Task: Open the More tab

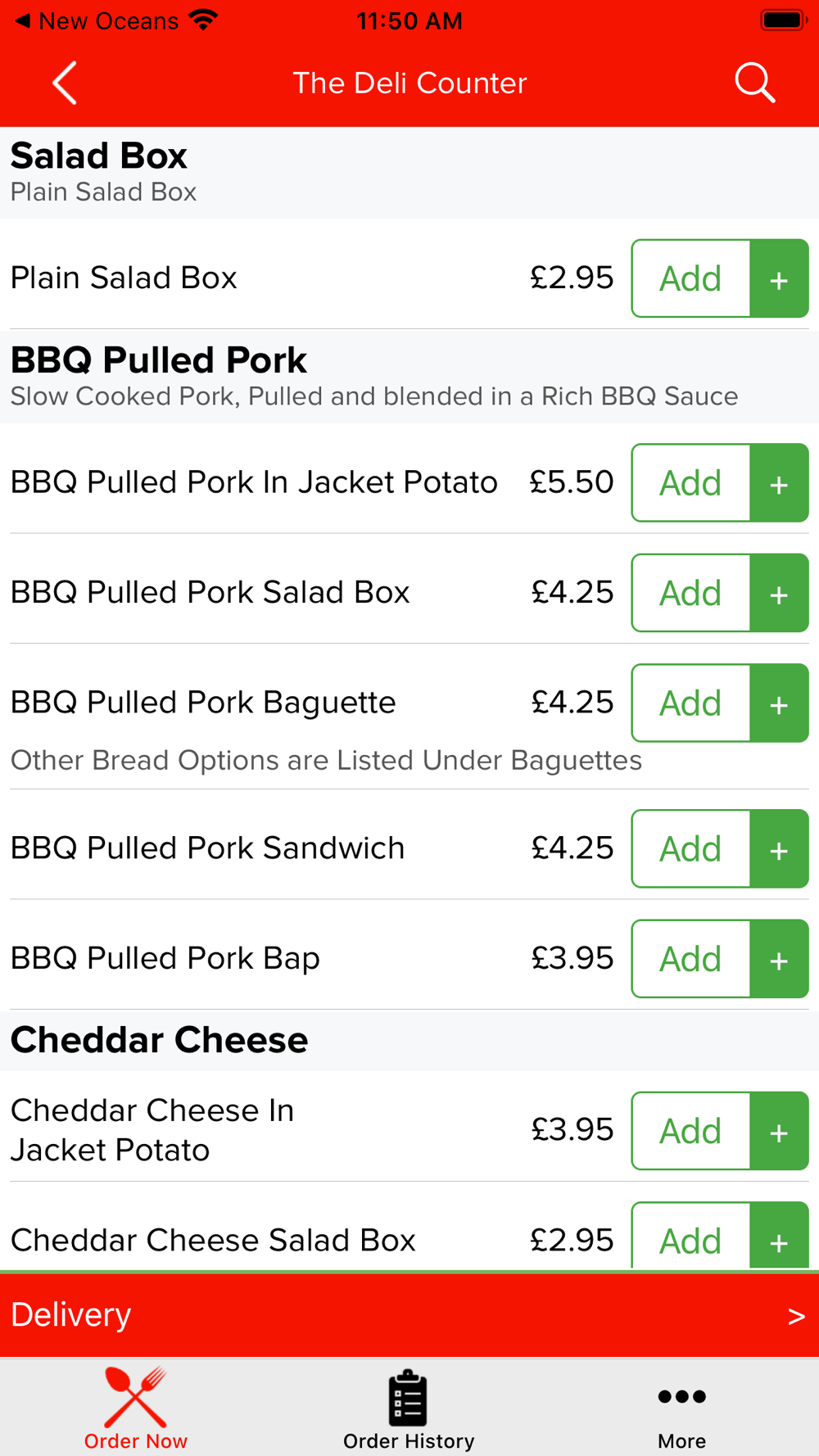Action: (681, 1410)
